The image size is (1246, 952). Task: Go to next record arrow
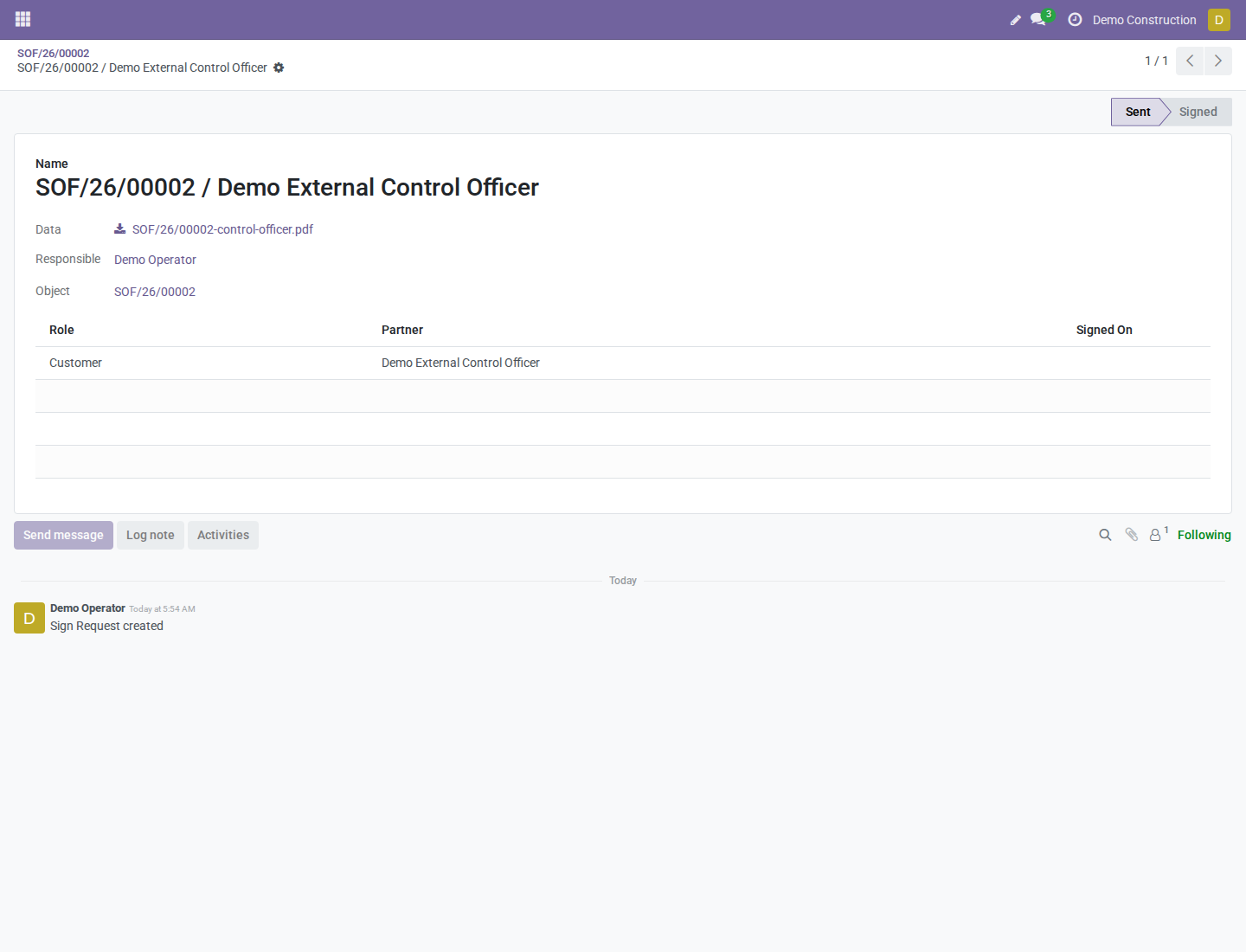(1218, 61)
